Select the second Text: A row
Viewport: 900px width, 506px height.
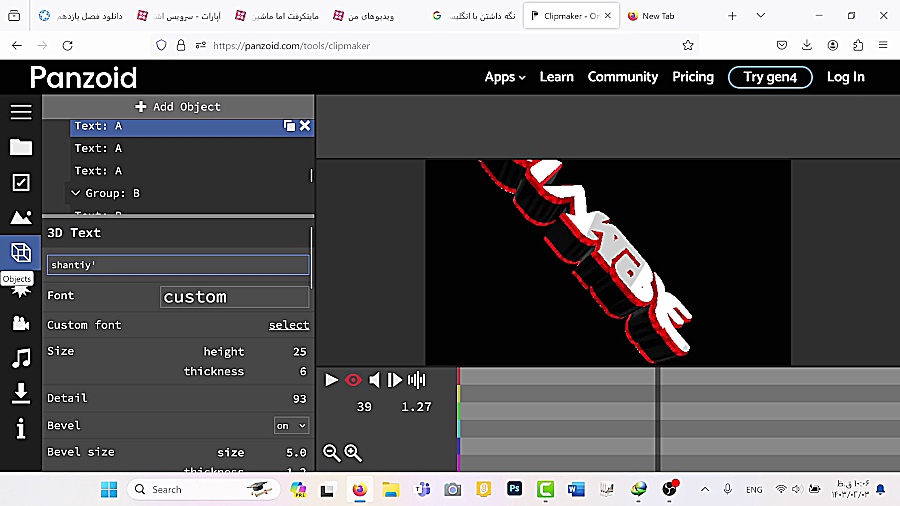click(192, 148)
